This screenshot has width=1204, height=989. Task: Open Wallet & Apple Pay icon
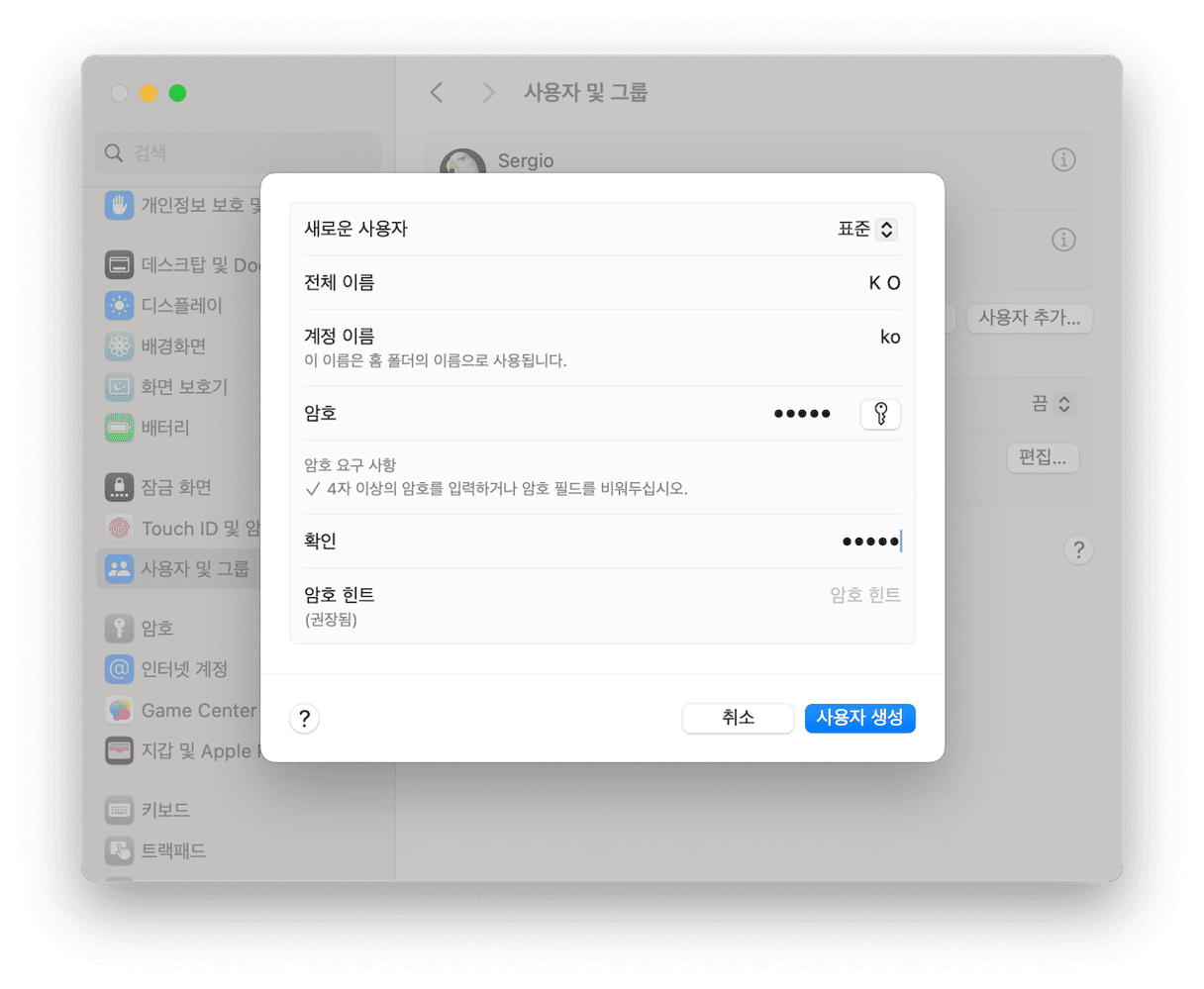pyautogui.click(x=119, y=750)
